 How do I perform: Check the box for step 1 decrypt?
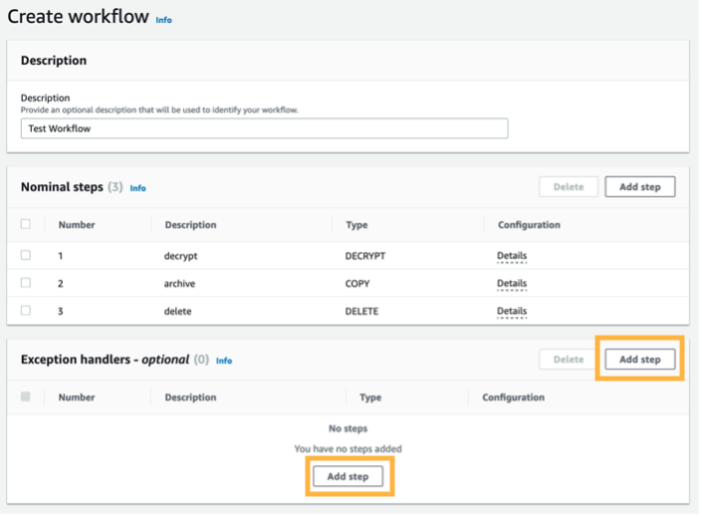coord(26,255)
